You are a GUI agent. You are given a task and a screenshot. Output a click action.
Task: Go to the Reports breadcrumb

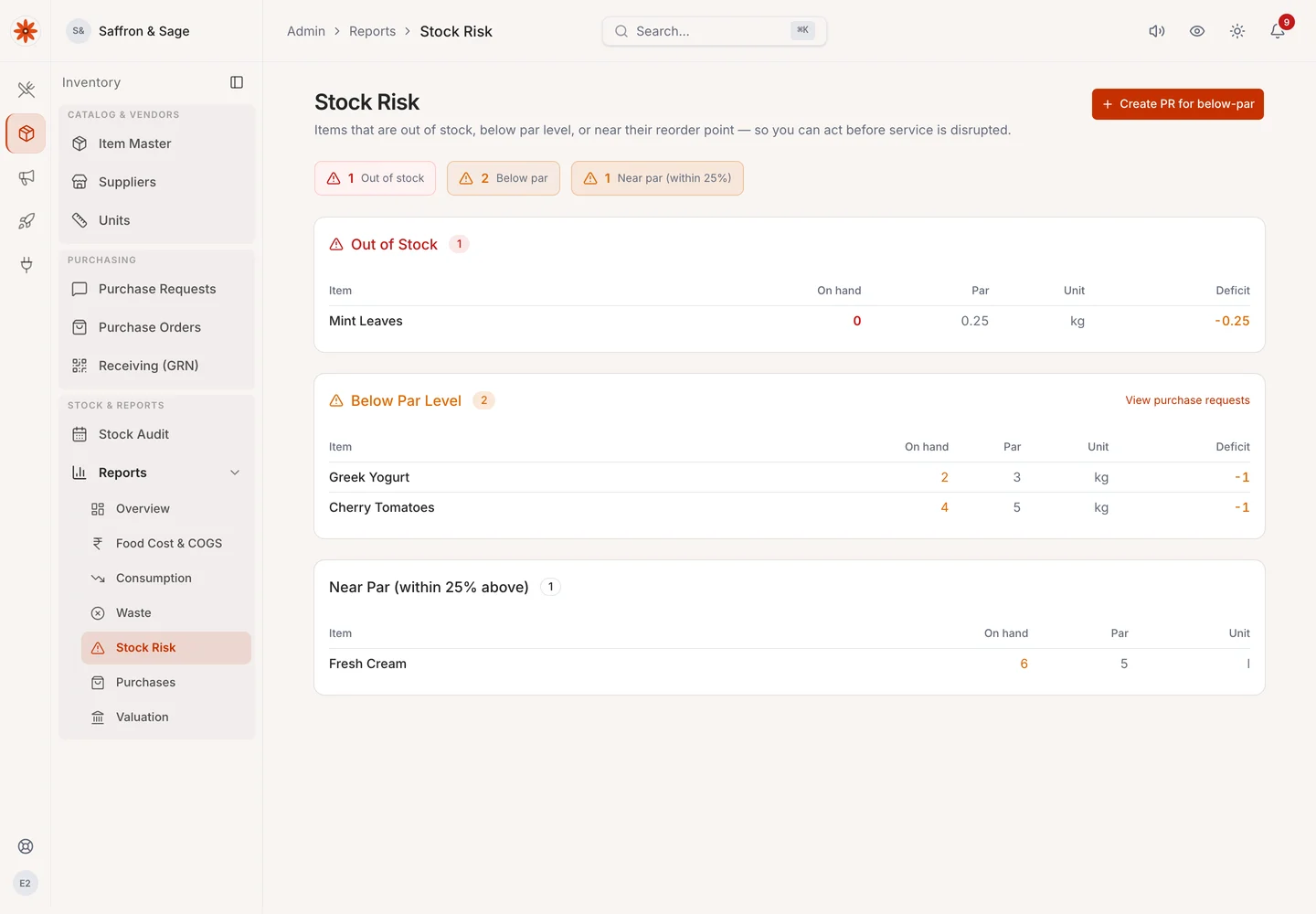pos(372,31)
